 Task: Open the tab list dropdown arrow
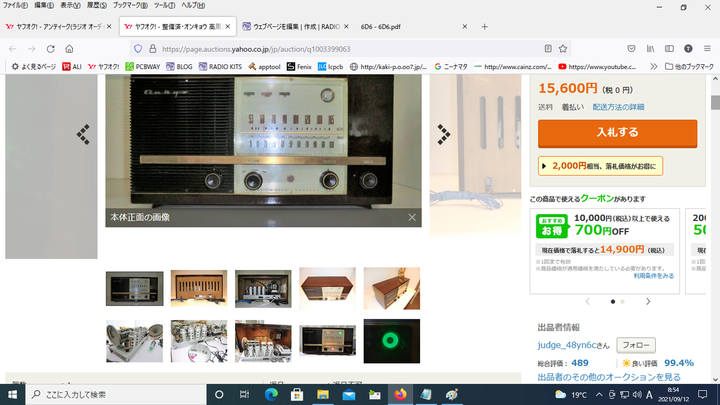pyautogui.click(x=707, y=27)
